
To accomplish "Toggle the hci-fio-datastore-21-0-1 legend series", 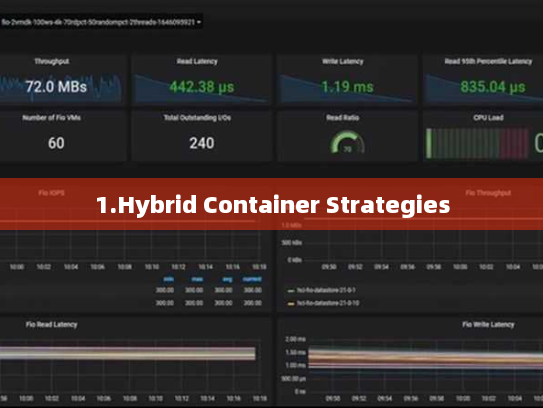I will (x=326, y=290).
